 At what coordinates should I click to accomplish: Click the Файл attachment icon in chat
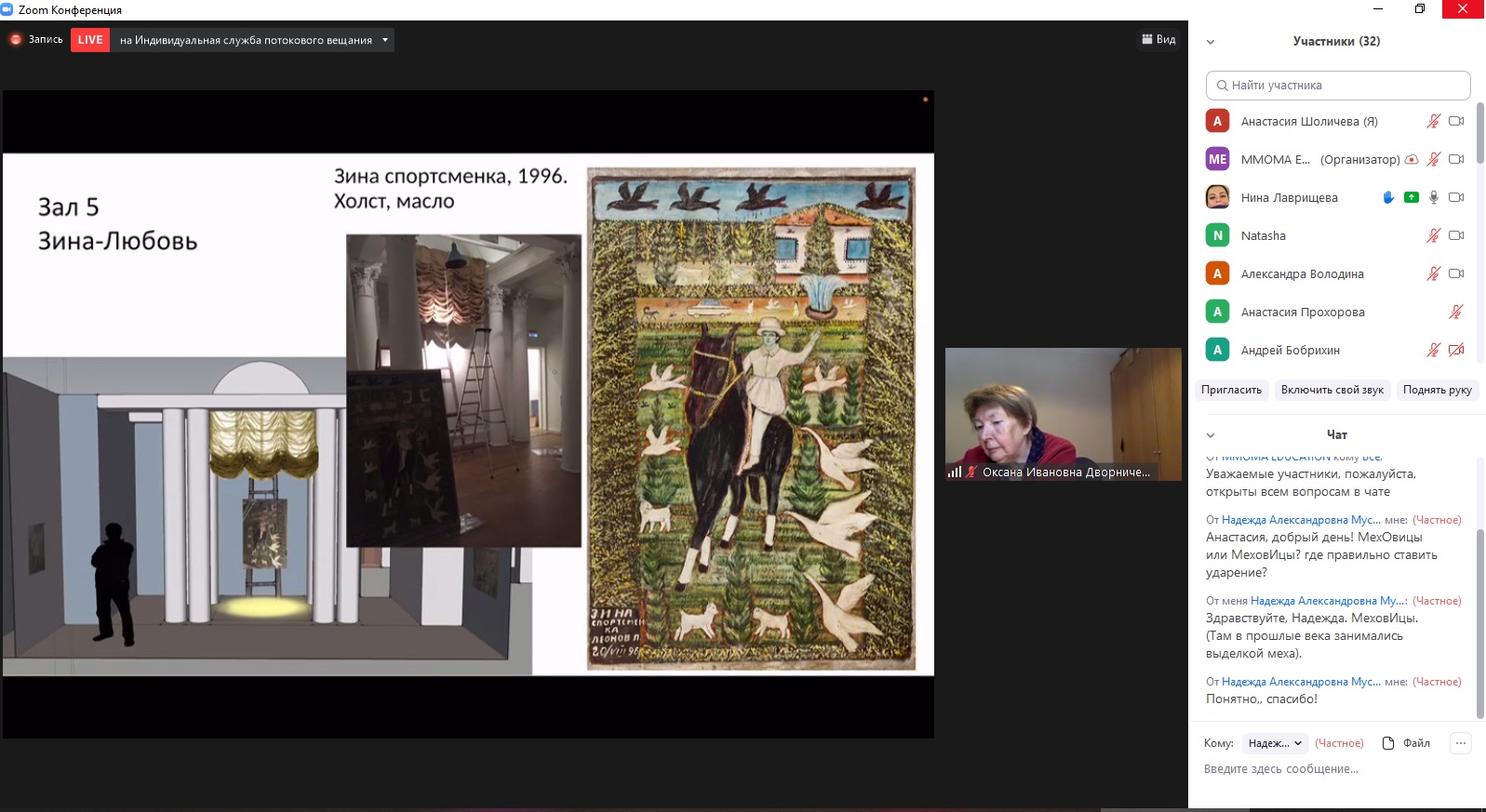tap(1388, 743)
